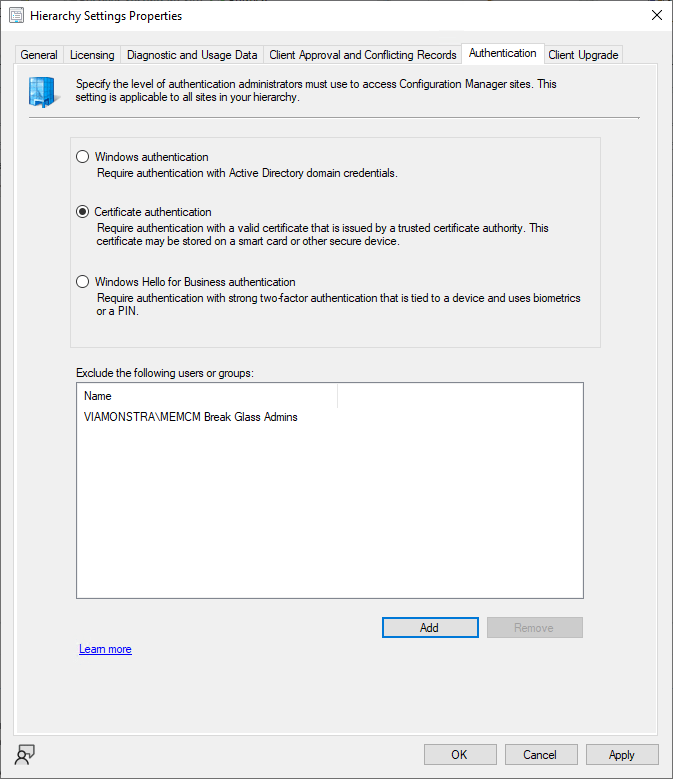Select Certificate authentication option

[83, 212]
